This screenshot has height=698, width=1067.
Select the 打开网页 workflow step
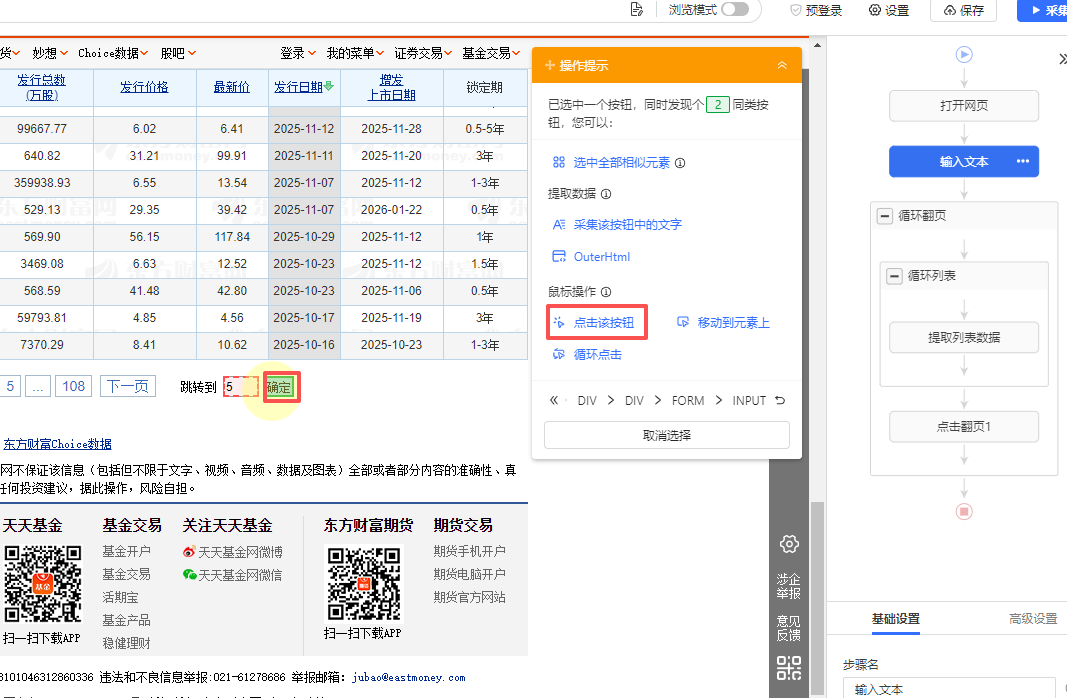(x=964, y=105)
